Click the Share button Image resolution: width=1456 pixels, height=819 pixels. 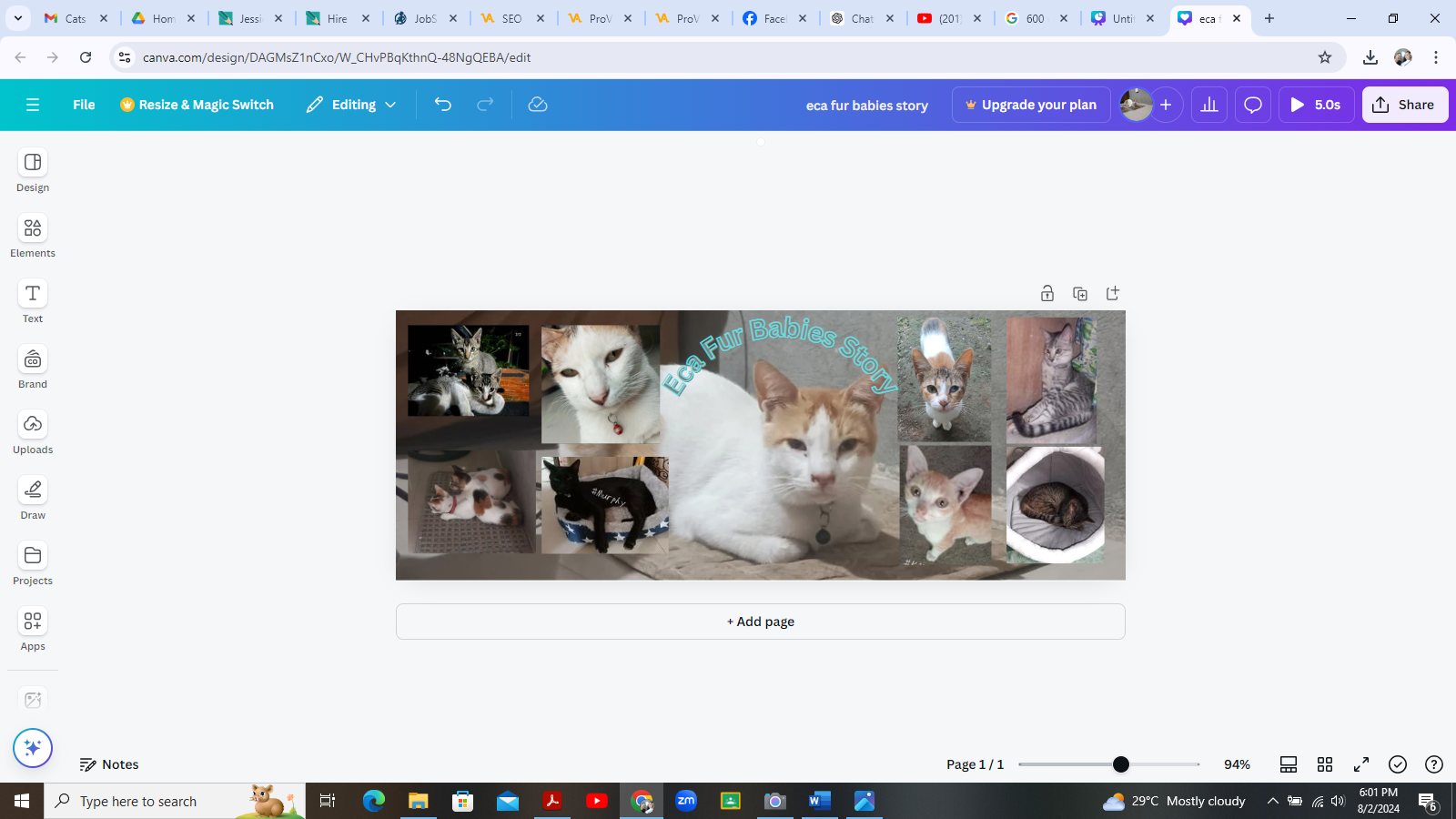(1404, 105)
